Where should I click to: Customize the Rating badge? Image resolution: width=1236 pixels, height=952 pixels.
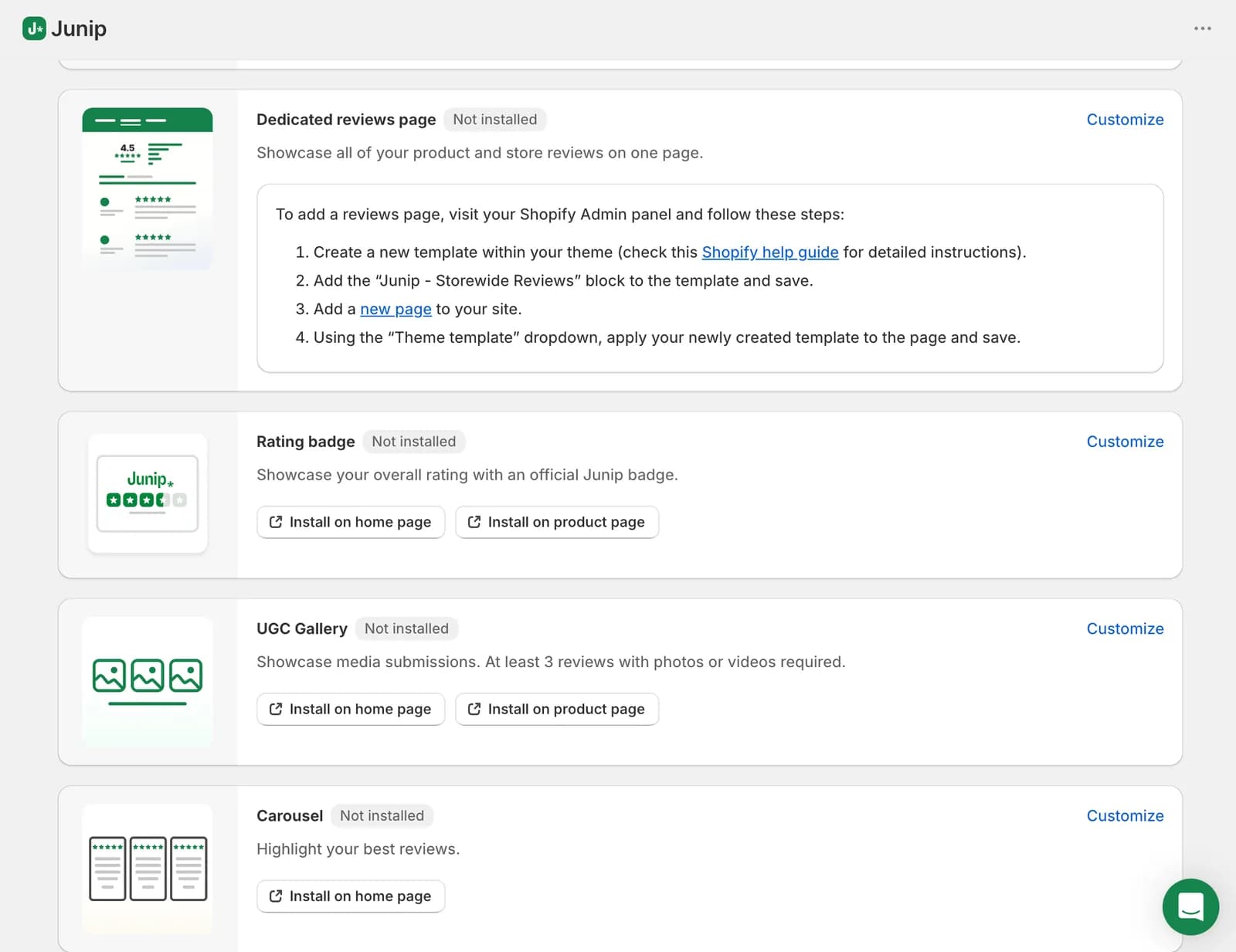[1125, 442]
